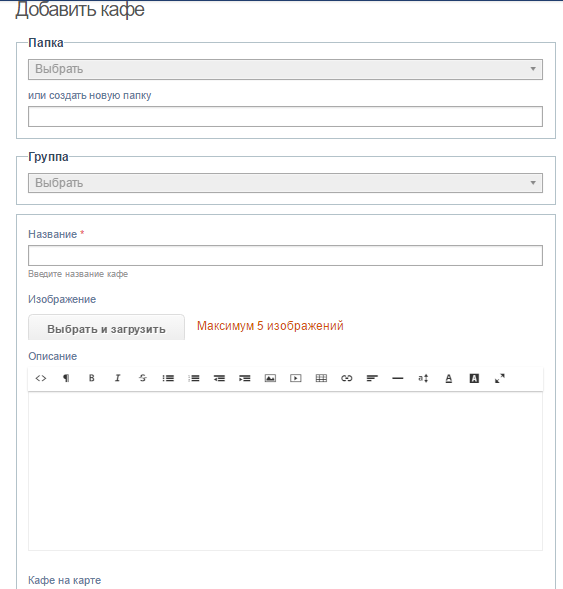Open the font color picker
Screen dimensions: 563x589
(x=448, y=378)
